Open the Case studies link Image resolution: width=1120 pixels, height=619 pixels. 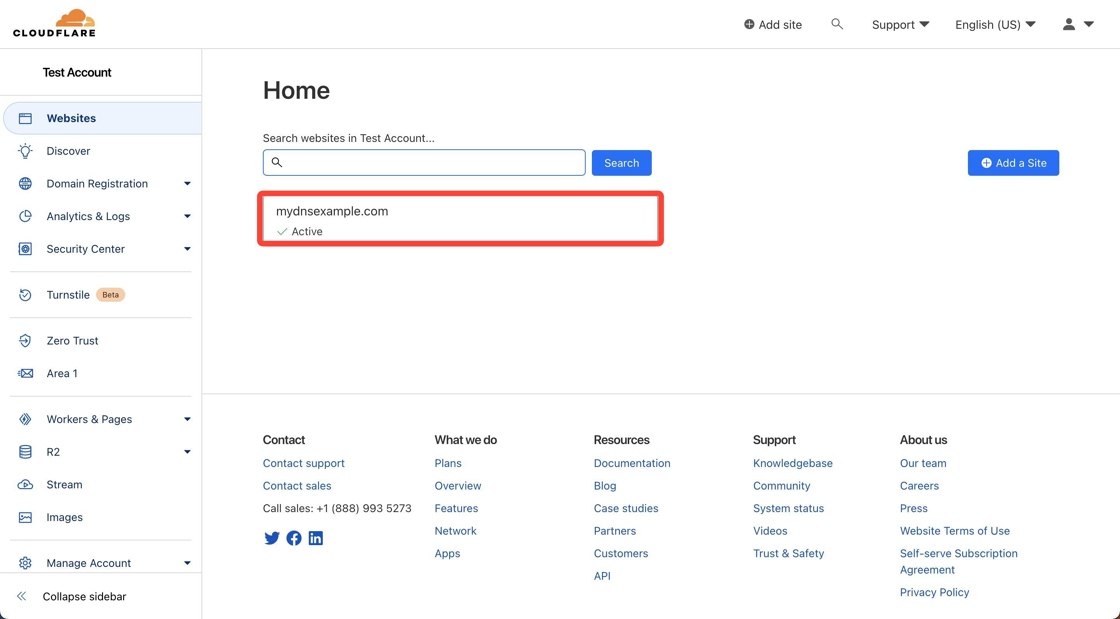click(626, 508)
